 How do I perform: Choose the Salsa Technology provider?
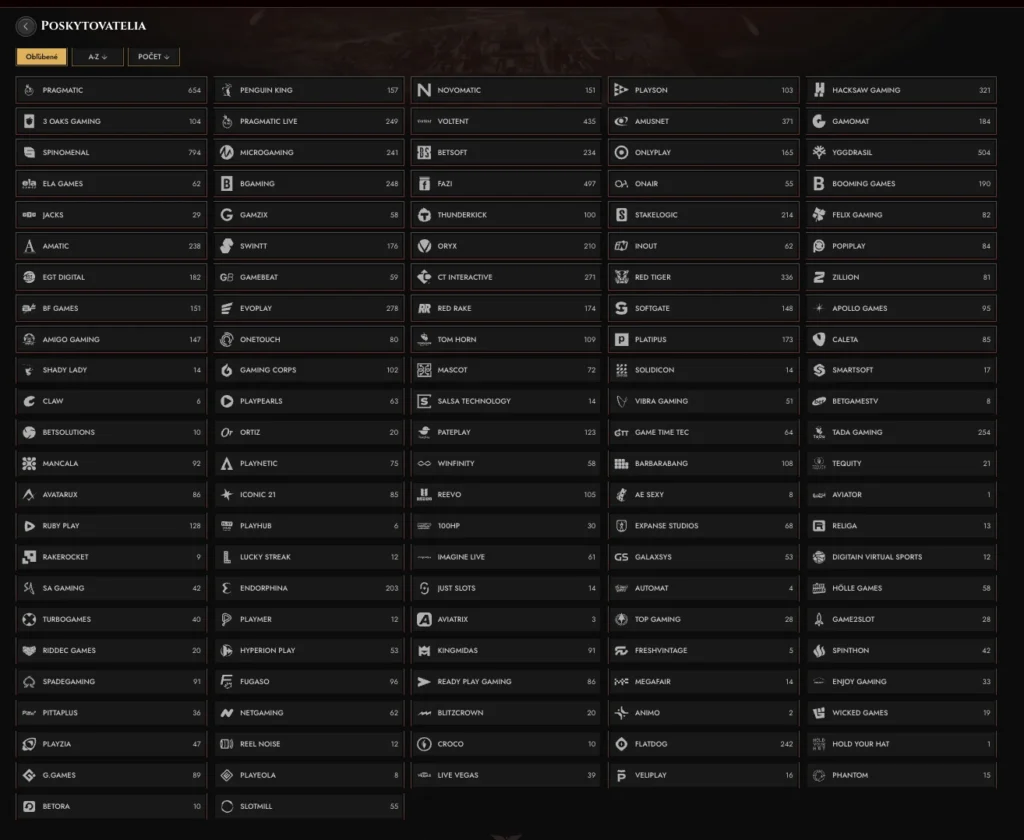(506, 401)
